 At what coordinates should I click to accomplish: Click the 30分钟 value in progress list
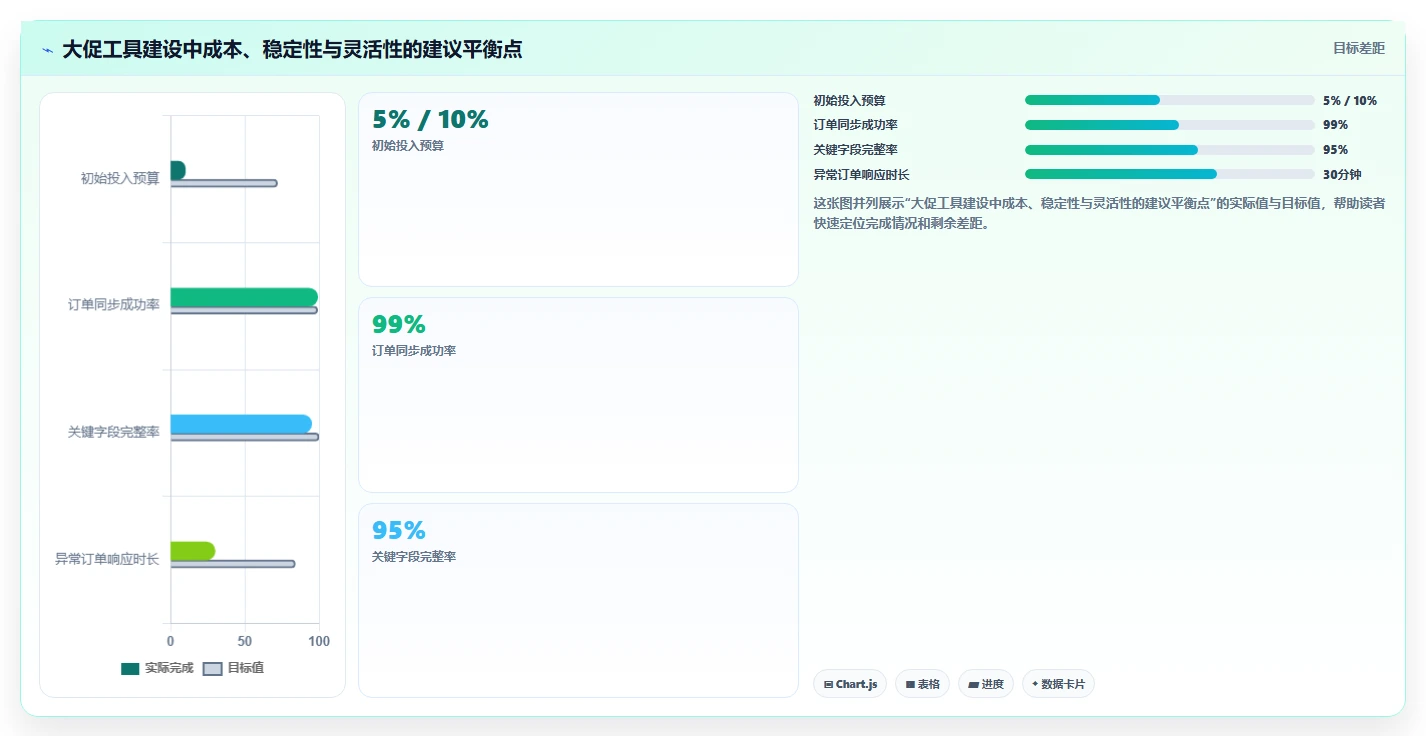click(x=1342, y=174)
